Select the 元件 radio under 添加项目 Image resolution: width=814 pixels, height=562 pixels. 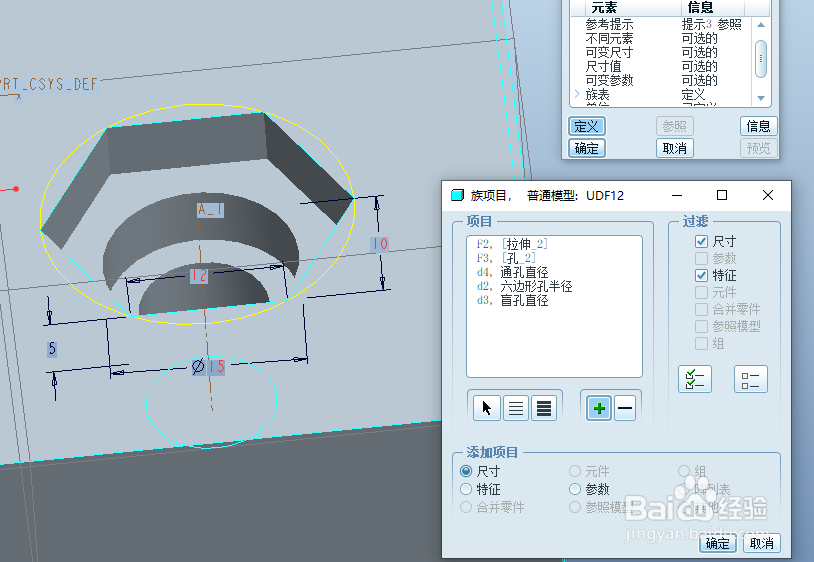pos(575,471)
